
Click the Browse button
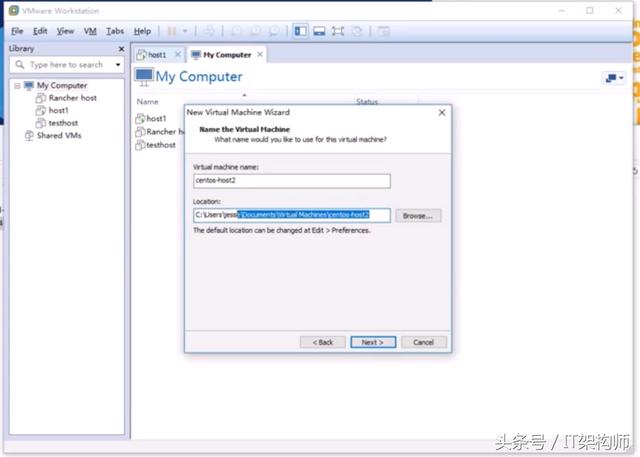[418, 216]
